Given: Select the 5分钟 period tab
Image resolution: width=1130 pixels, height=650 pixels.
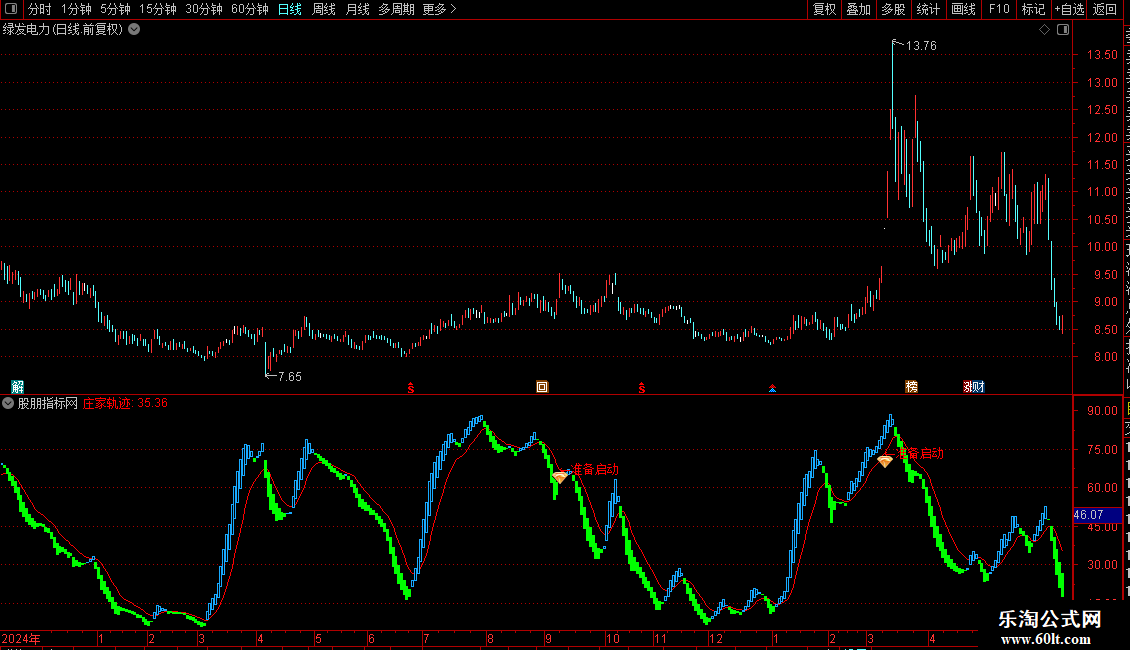Looking at the screenshot, I should (115, 9).
